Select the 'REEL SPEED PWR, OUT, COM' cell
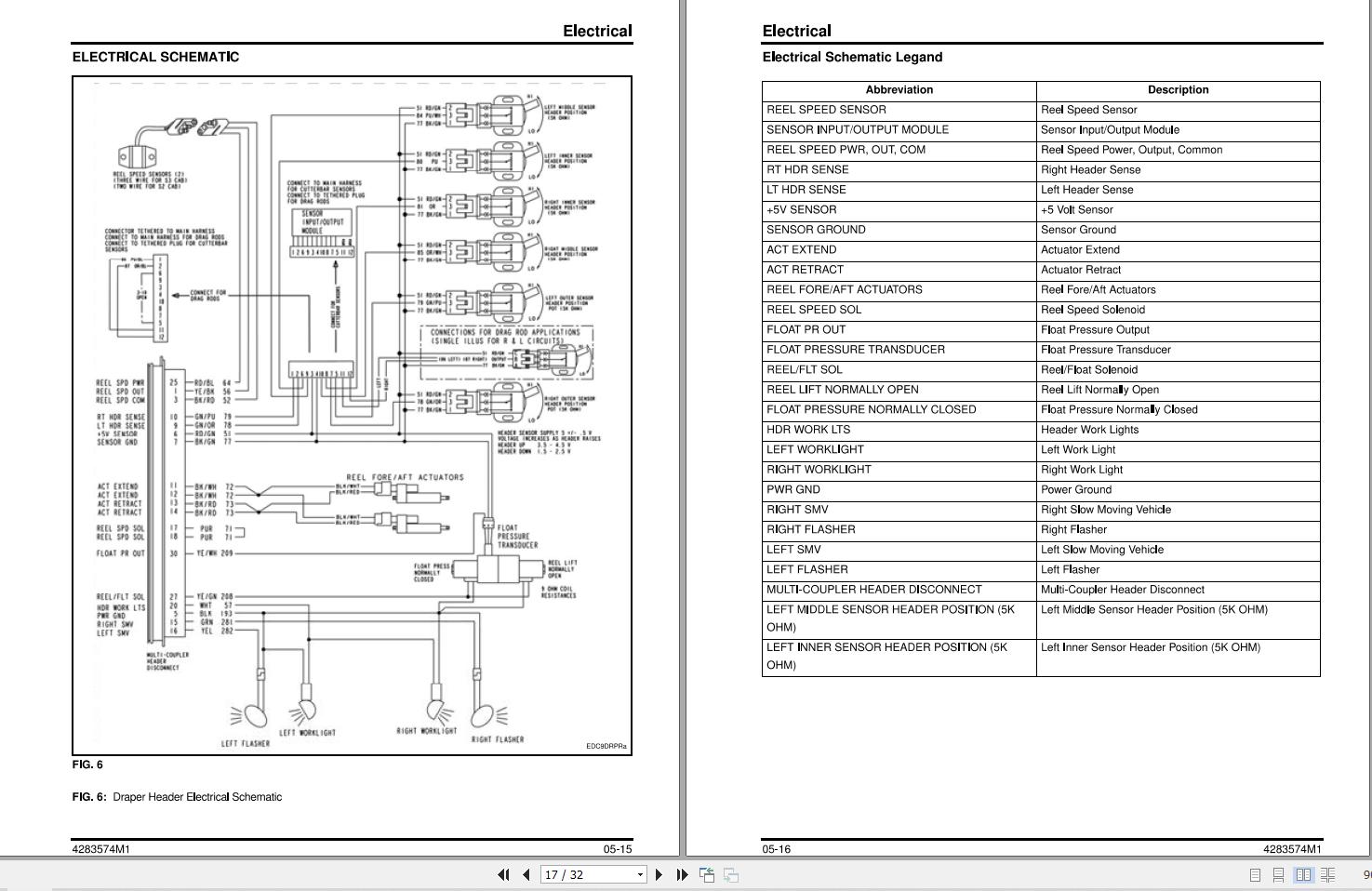The image size is (1372, 891). pyautogui.click(x=899, y=150)
